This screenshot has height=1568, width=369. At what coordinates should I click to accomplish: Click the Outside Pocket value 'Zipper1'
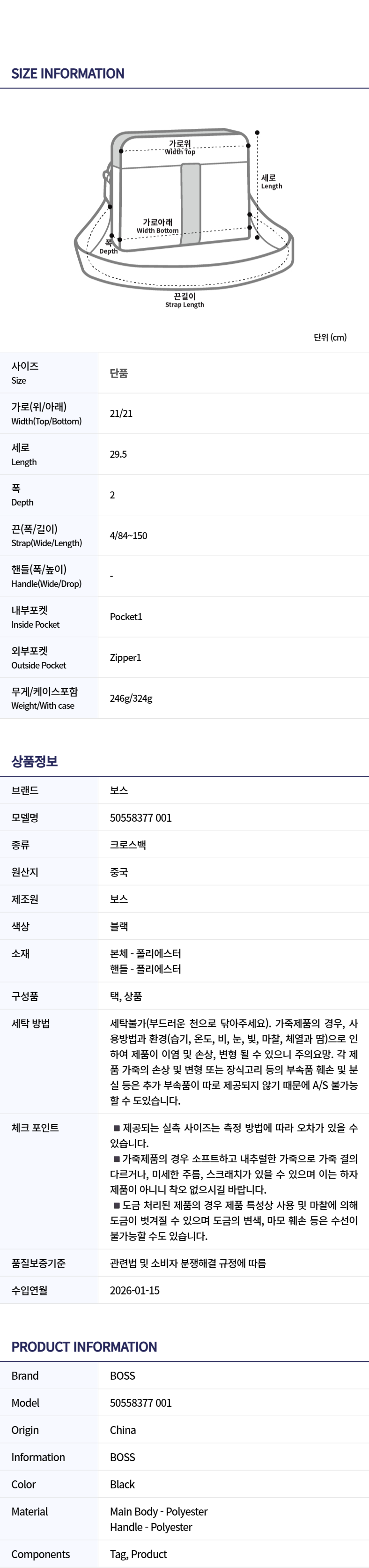[125, 657]
